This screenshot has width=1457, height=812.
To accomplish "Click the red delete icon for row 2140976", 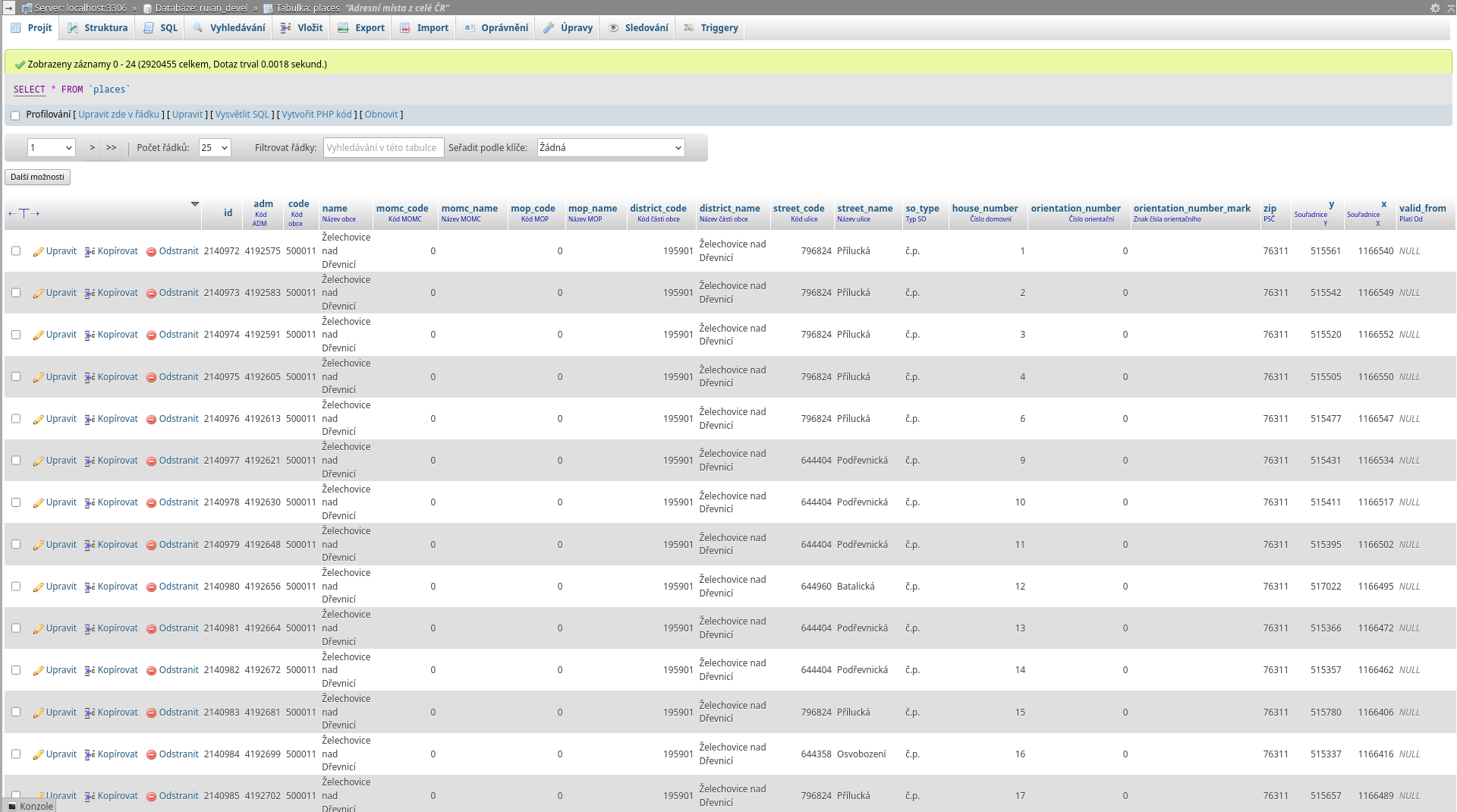I will point(151,420).
